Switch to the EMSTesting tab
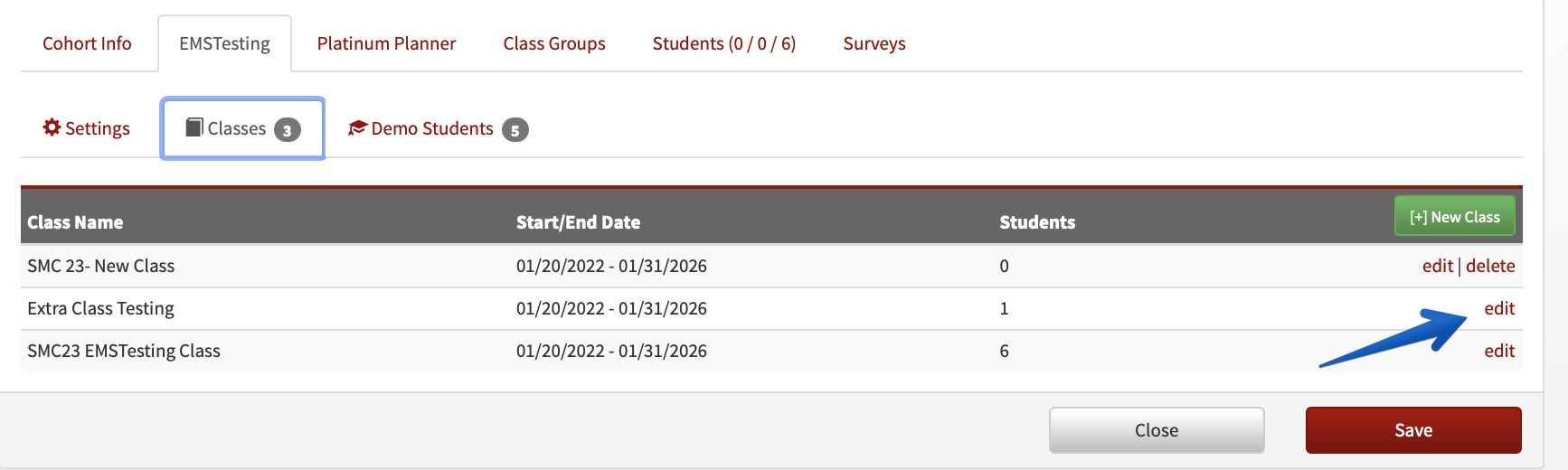The image size is (1568, 470). (224, 43)
